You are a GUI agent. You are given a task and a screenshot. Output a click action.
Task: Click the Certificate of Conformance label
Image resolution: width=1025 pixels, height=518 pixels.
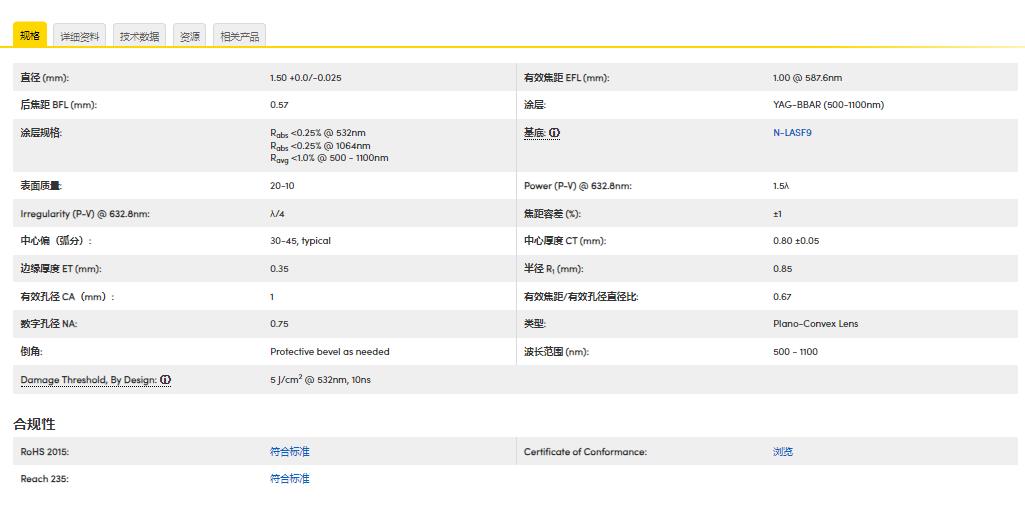tap(585, 452)
